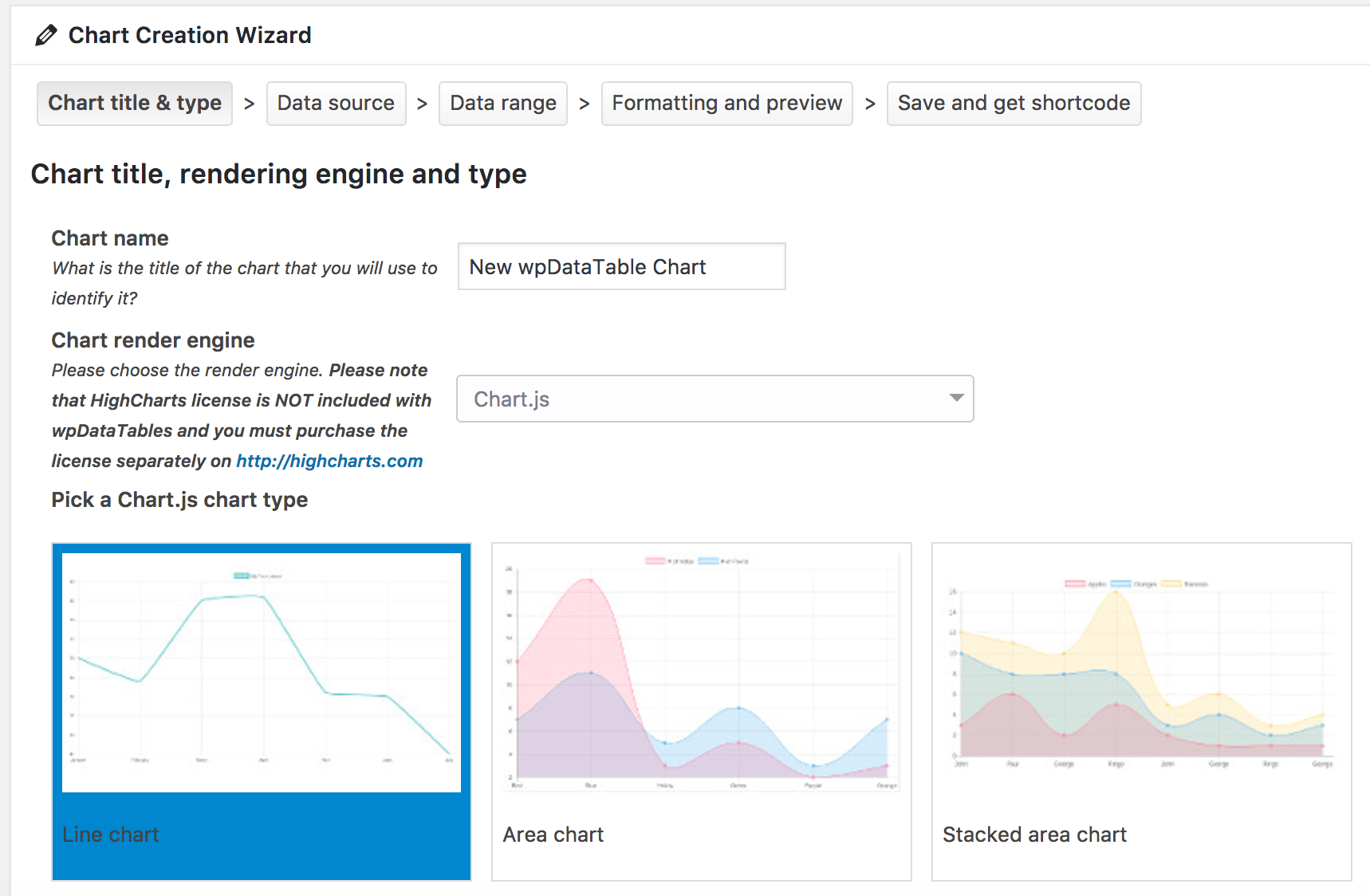
Task: Click the Chart name text field
Action: point(621,267)
